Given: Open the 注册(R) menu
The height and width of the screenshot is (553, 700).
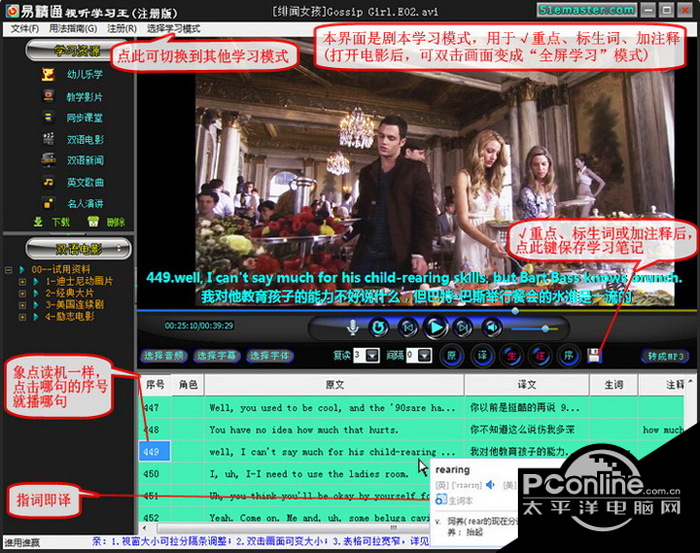Looking at the screenshot, I should tap(121, 29).
